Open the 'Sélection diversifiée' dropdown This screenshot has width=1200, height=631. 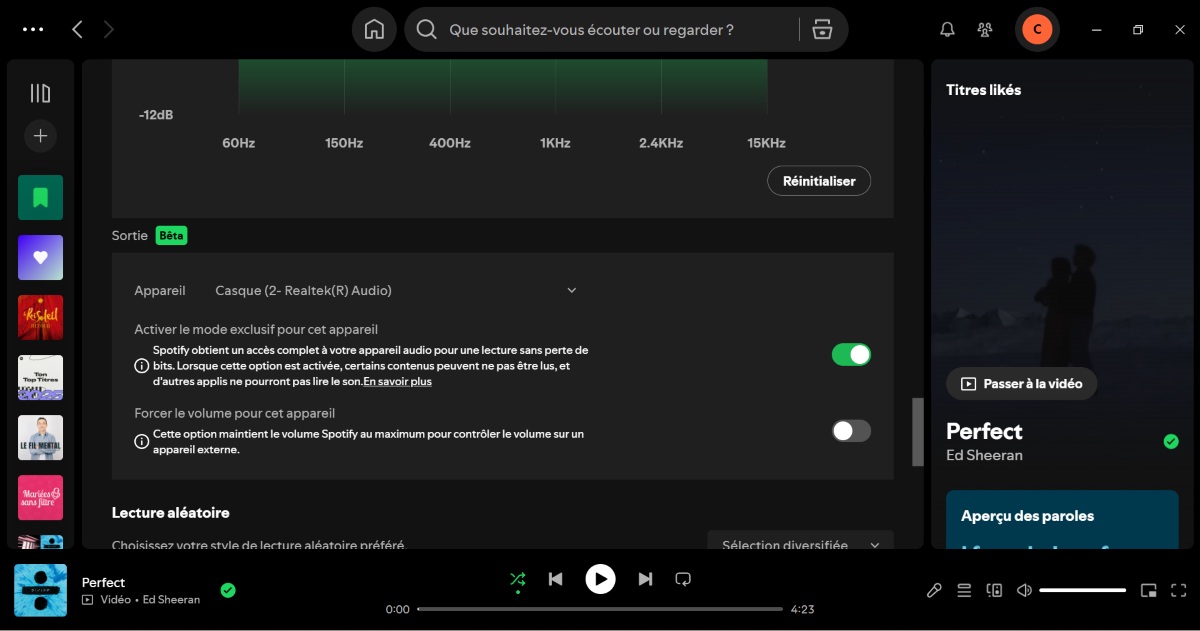(799, 544)
